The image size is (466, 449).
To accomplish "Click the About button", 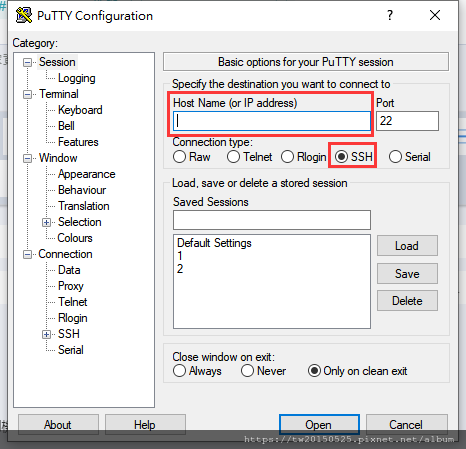I will click(x=58, y=424).
